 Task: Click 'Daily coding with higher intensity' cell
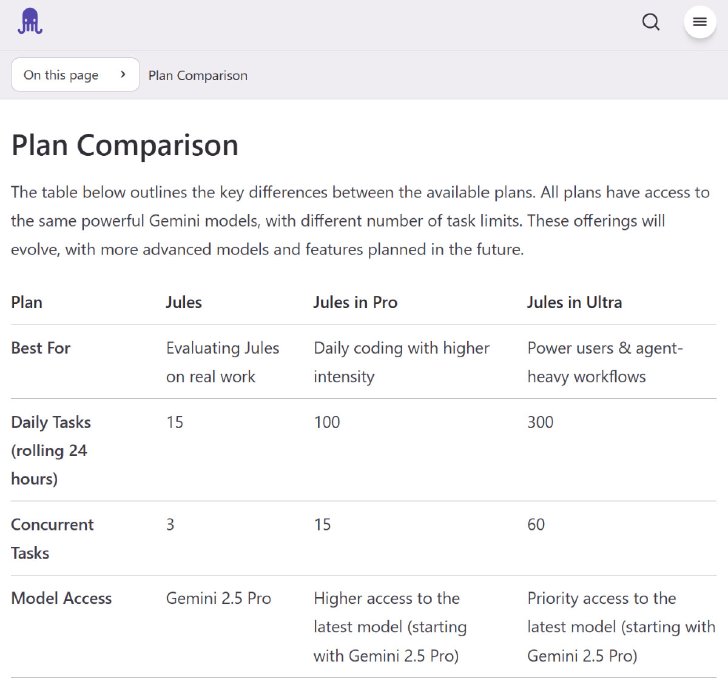coord(402,362)
